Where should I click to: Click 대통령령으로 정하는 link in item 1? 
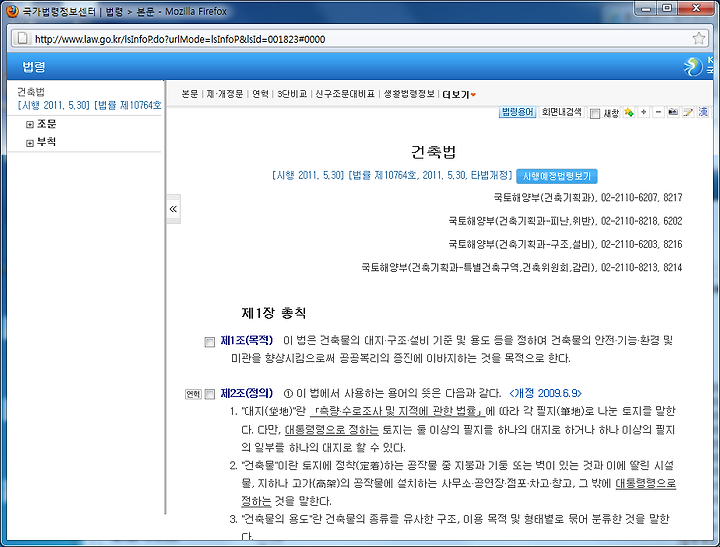tap(332, 430)
